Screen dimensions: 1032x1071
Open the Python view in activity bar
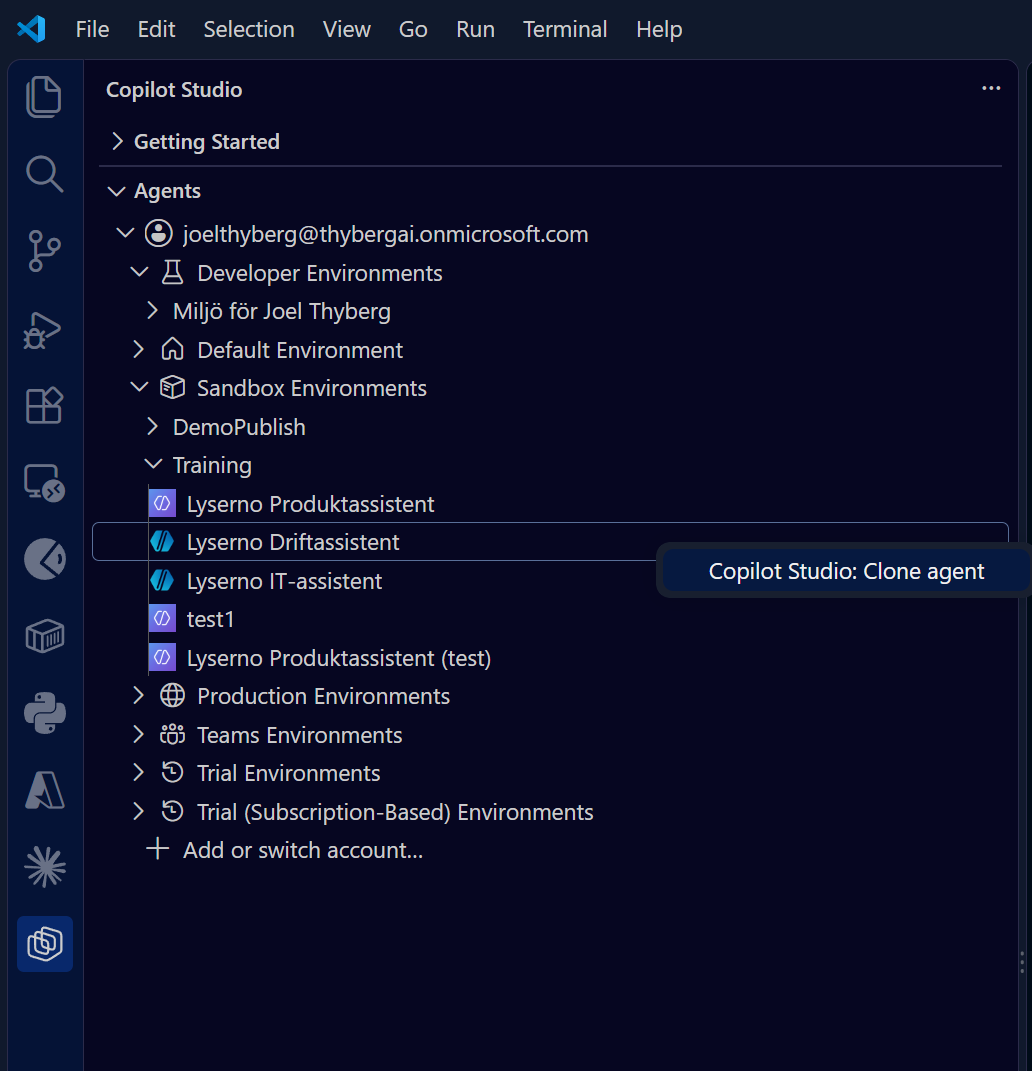44,713
